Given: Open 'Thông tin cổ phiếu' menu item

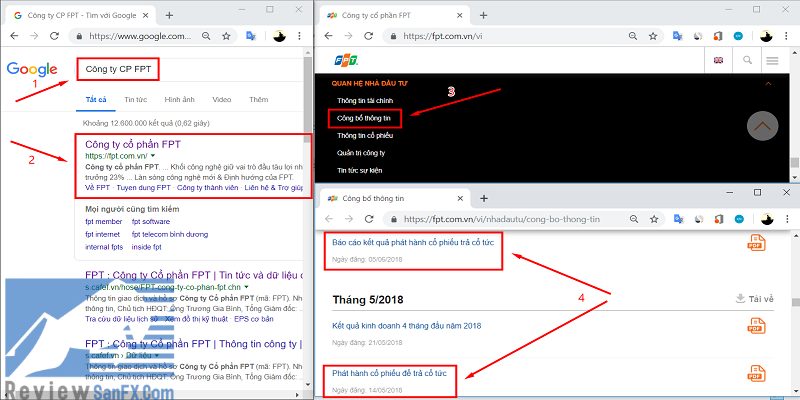Looking at the screenshot, I should (365, 136).
